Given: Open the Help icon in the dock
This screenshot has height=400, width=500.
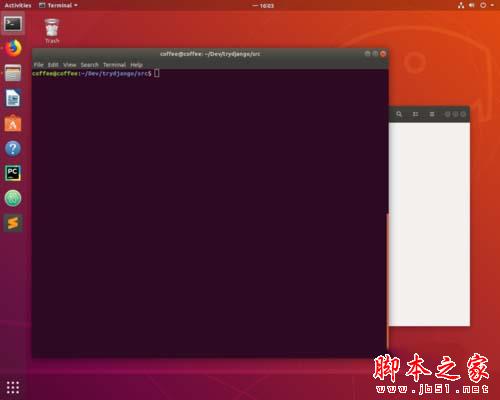Looking at the screenshot, I should [x=13, y=148].
